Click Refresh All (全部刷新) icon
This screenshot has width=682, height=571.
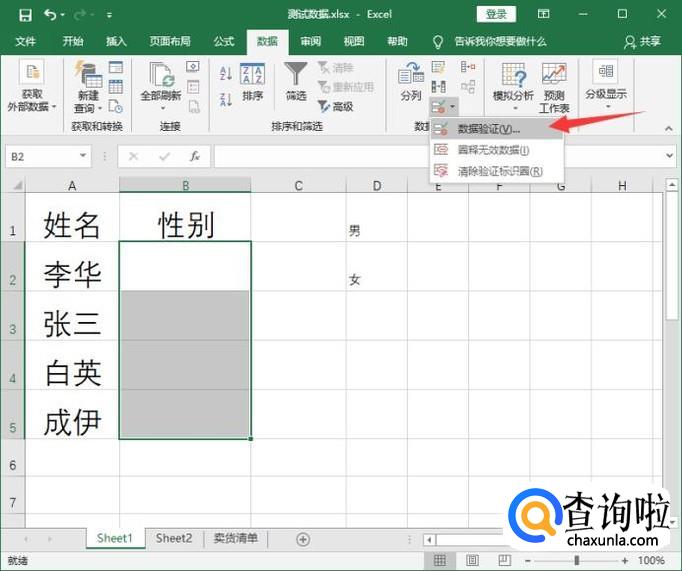click(x=160, y=80)
